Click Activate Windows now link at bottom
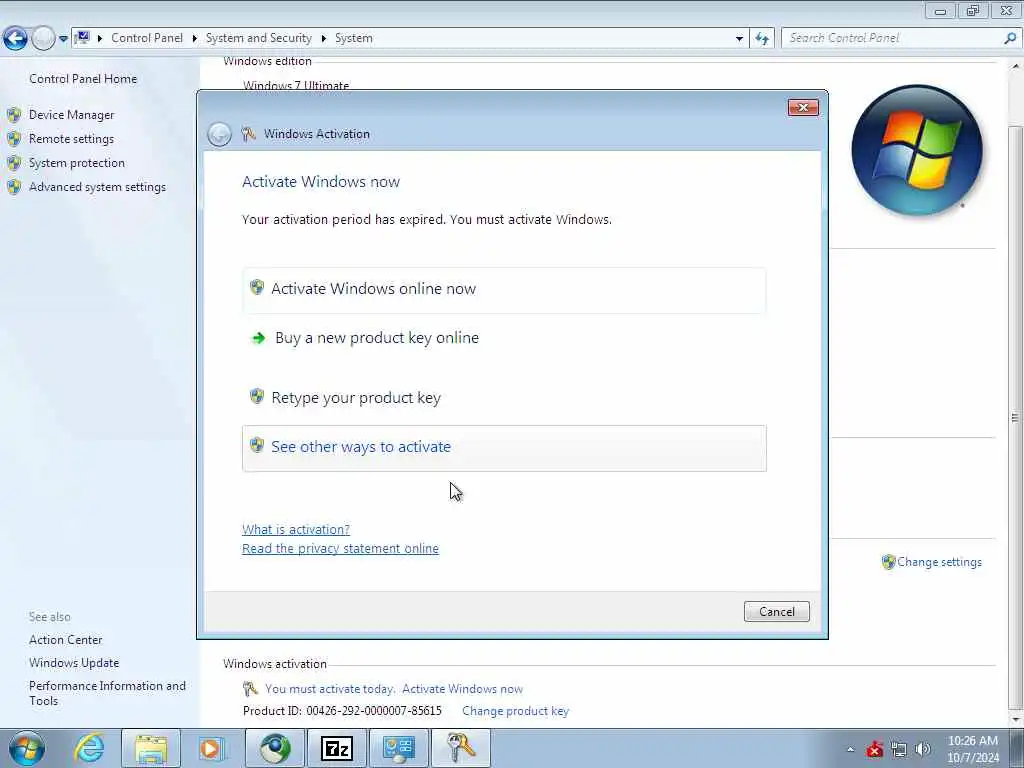Image resolution: width=1024 pixels, height=768 pixels. pyautogui.click(x=462, y=689)
